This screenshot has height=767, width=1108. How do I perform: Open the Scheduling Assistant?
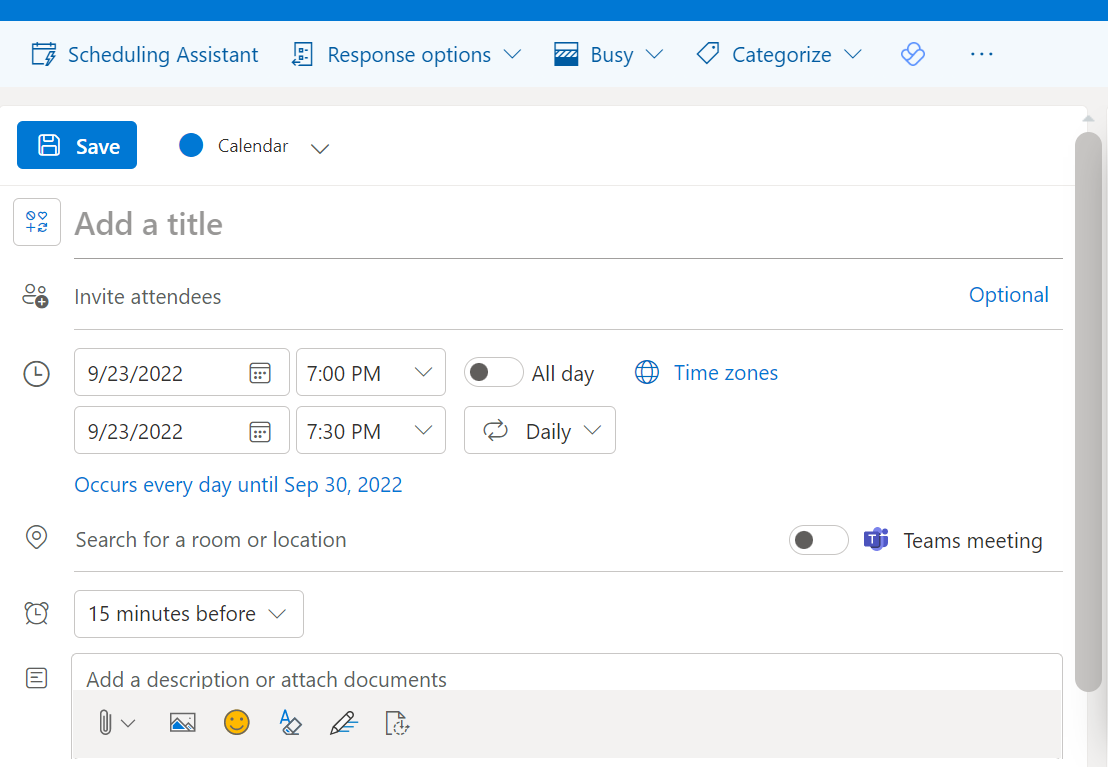[x=144, y=54]
